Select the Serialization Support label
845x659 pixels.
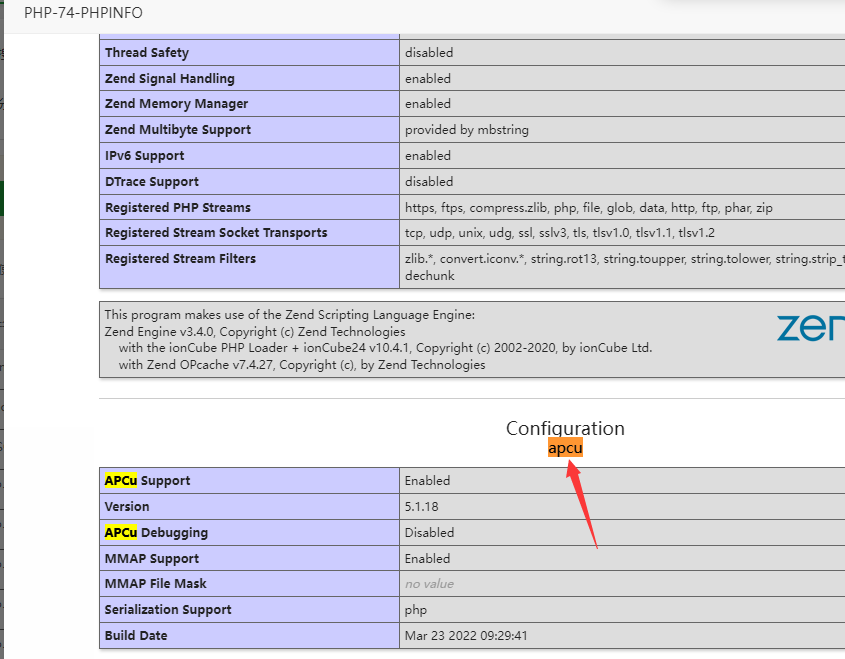pos(168,609)
